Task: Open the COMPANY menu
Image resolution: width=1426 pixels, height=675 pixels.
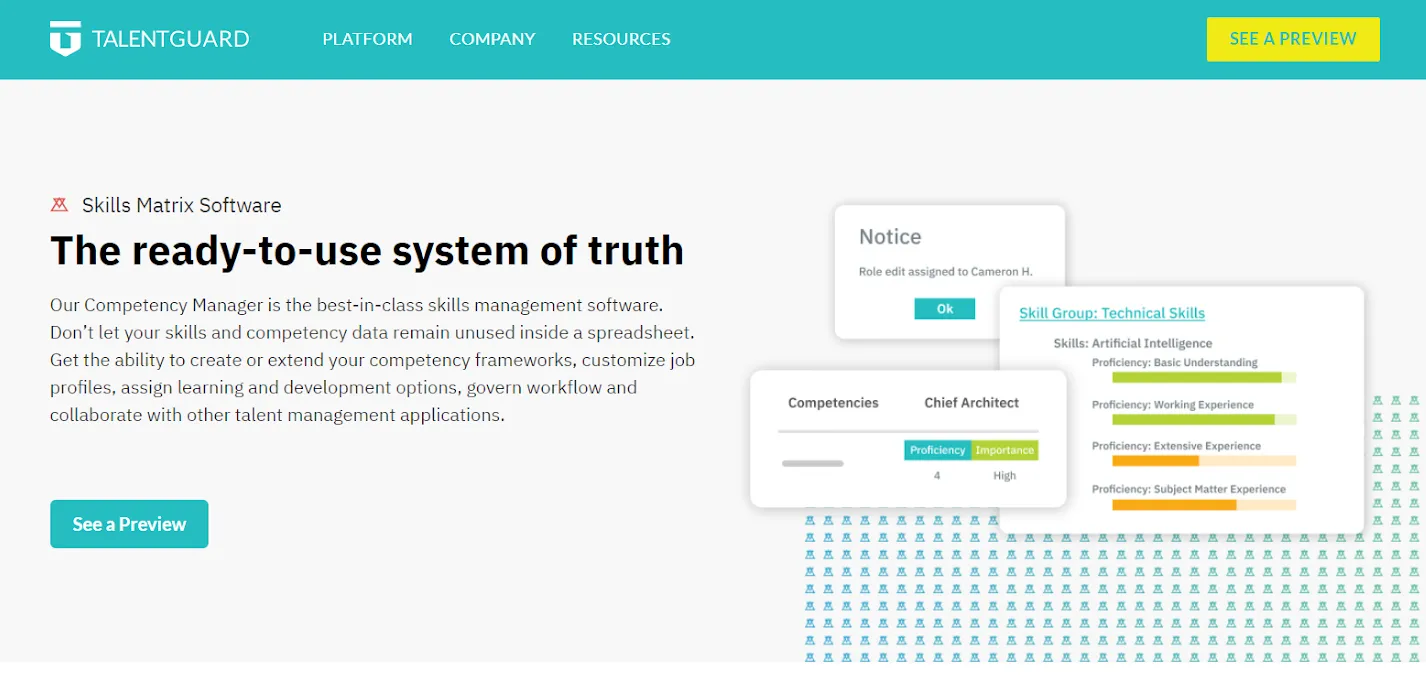Action: tap(492, 39)
